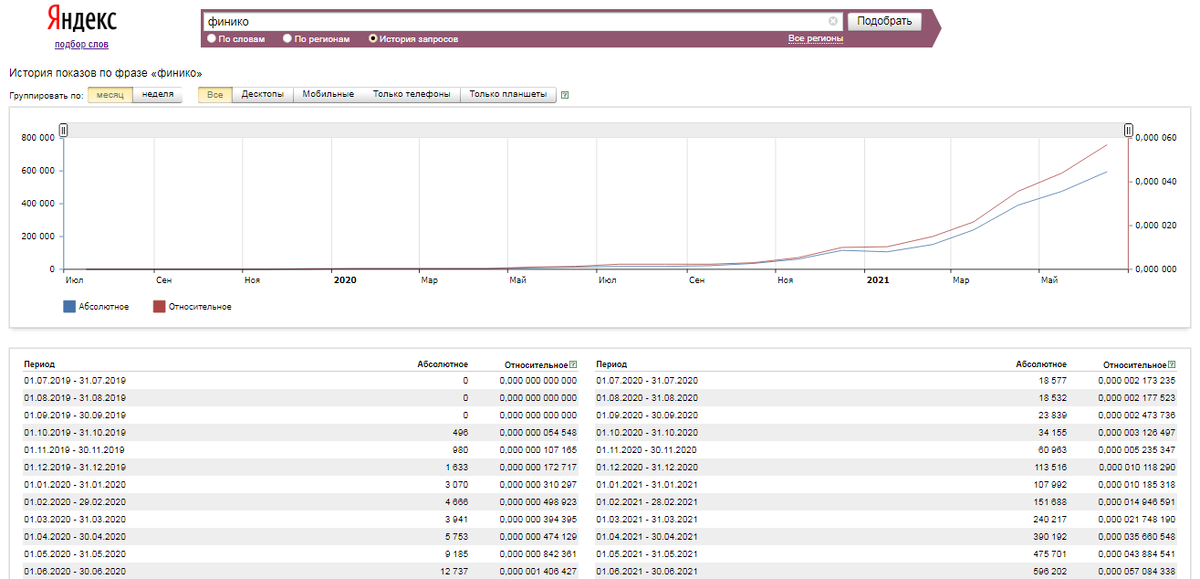Group results by неделя
1200x579 pixels.
157,95
